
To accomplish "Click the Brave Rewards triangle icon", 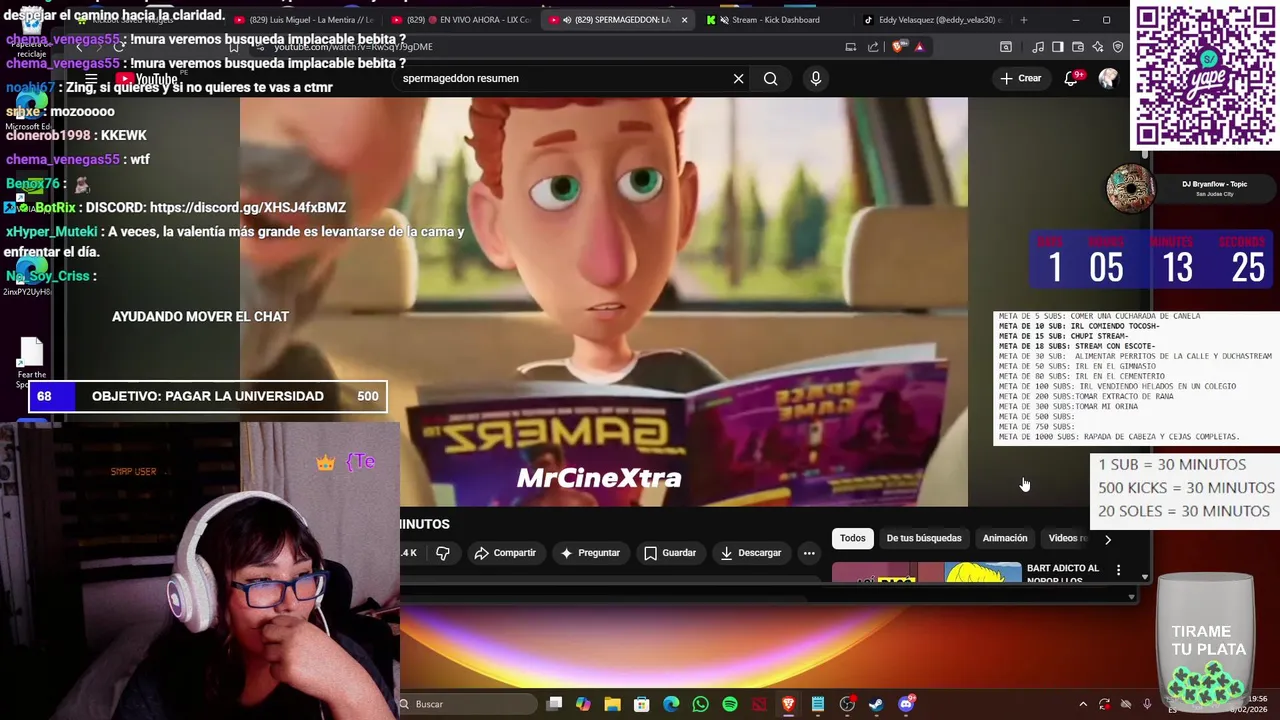I will pos(919,46).
